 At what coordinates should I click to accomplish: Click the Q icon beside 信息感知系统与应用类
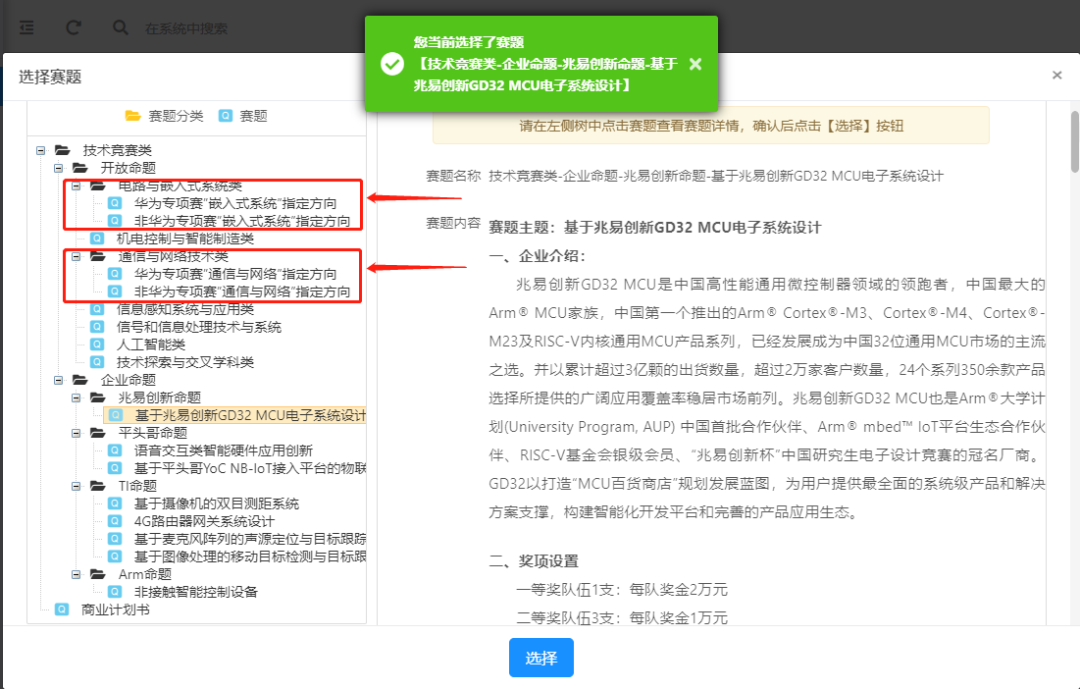point(97,309)
